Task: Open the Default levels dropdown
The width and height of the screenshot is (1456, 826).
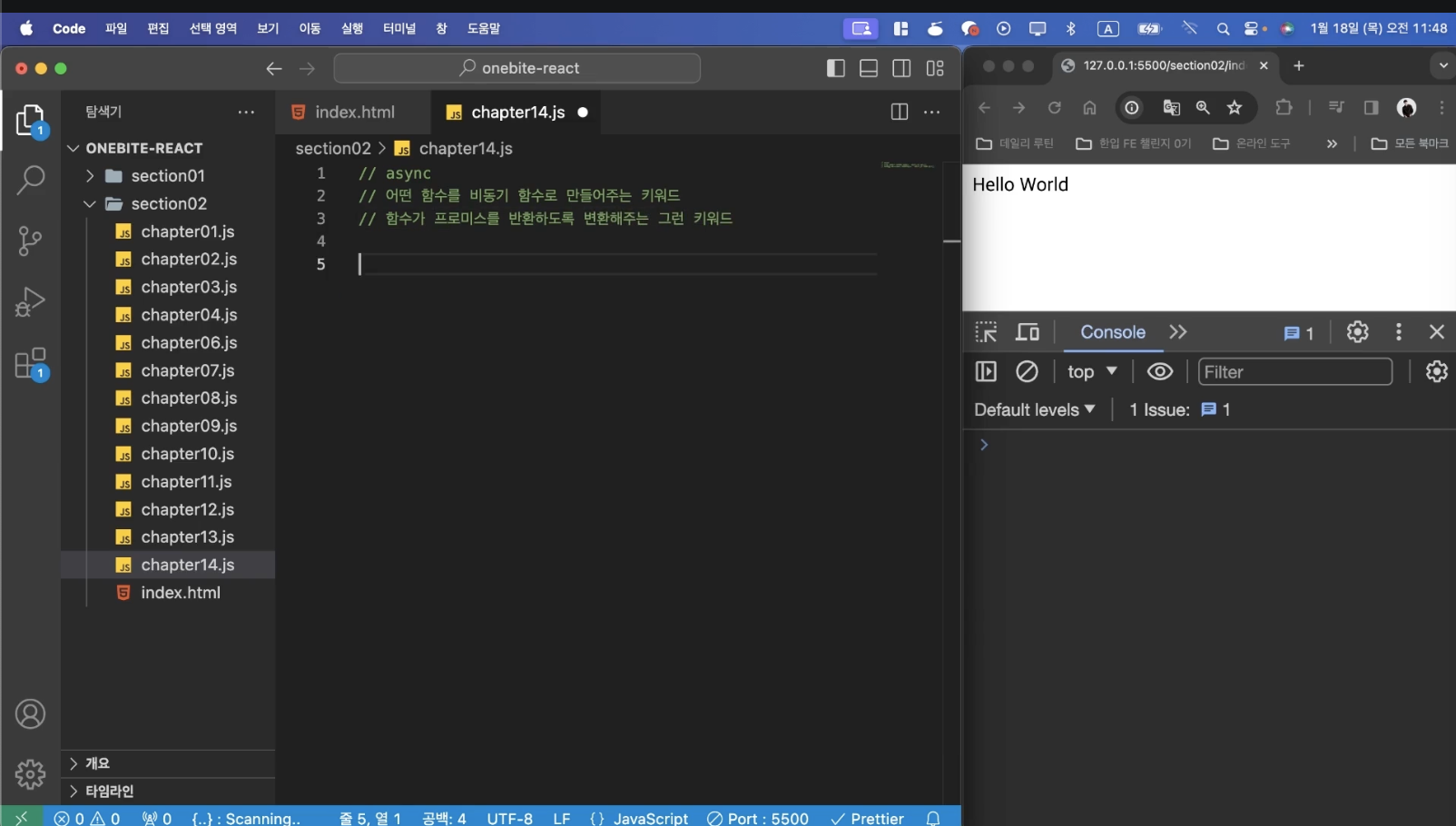Action: [1034, 409]
